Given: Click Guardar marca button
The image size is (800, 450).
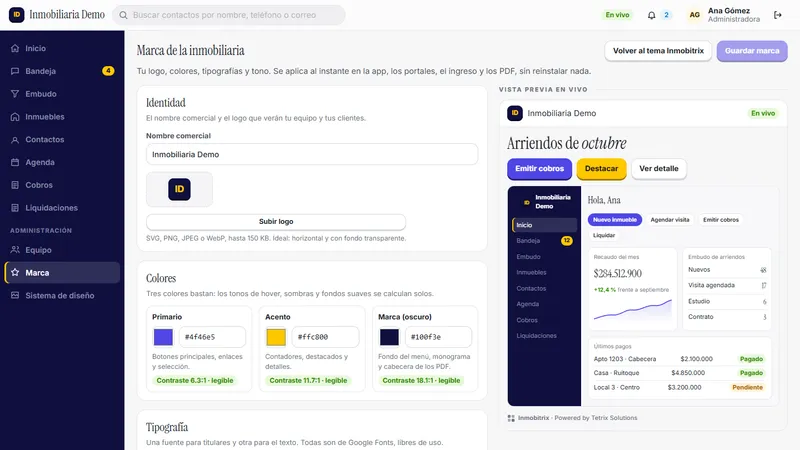Looking at the screenshot, I should click(x=752, y=51).
